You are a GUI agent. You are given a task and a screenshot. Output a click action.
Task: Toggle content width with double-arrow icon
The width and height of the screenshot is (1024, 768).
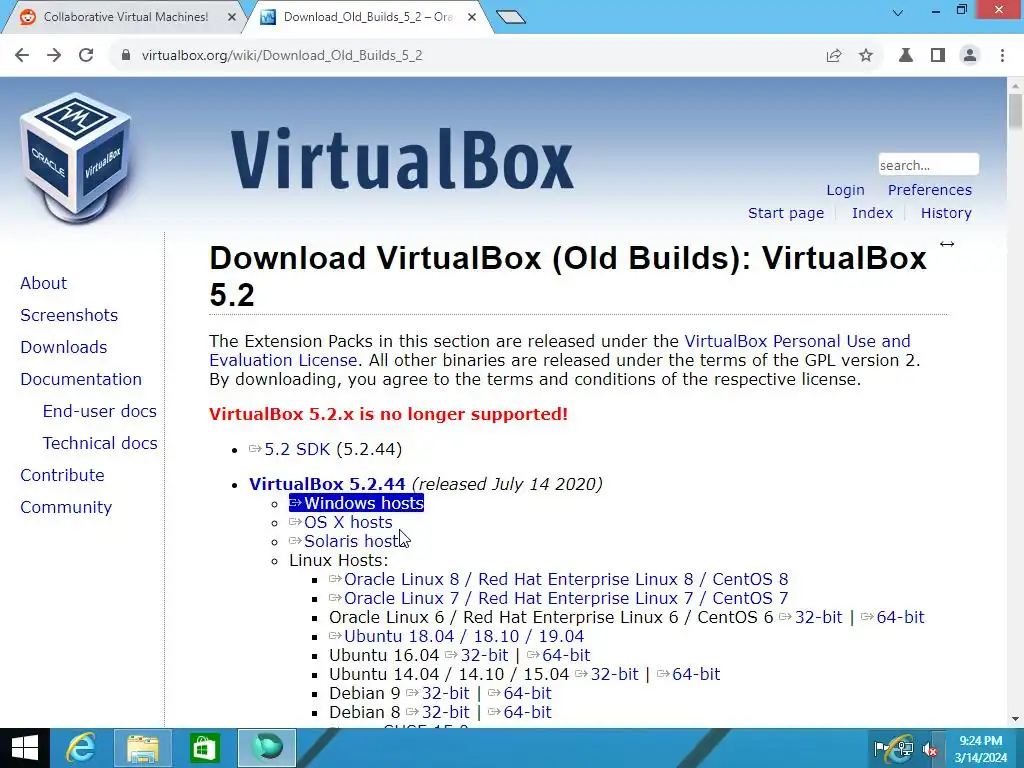click(947, 244)
